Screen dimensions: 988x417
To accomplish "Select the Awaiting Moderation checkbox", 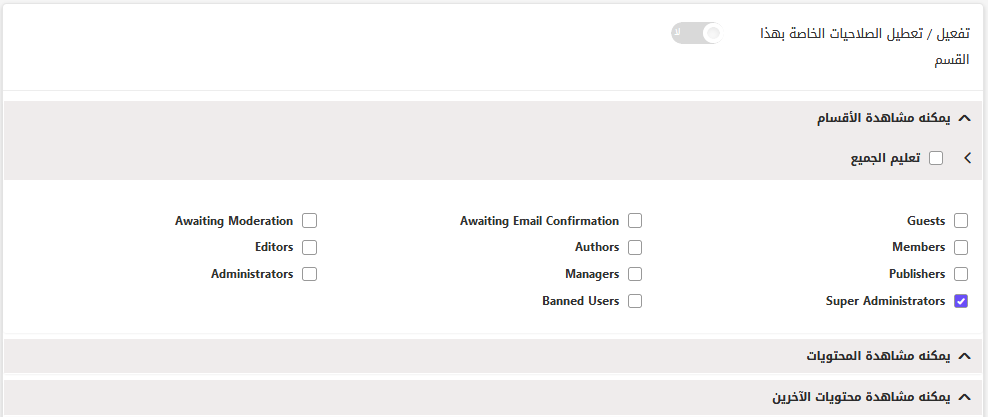I will pyautogui.click(x=309, y=221).
